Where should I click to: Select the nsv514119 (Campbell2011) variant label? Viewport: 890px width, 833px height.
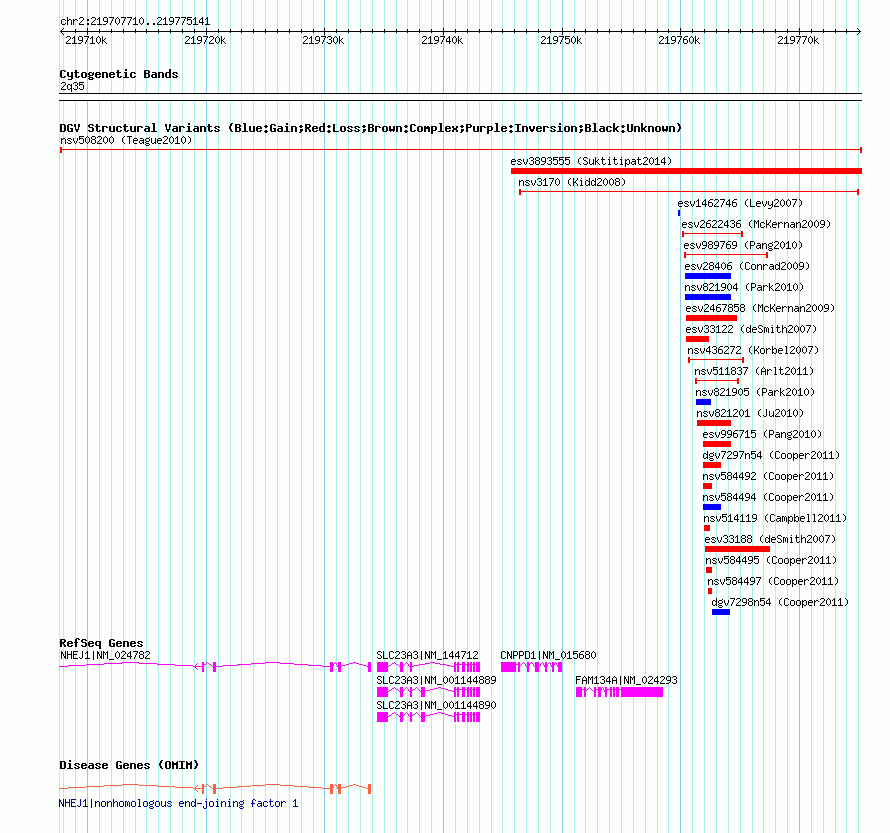[x=775, y=518]
